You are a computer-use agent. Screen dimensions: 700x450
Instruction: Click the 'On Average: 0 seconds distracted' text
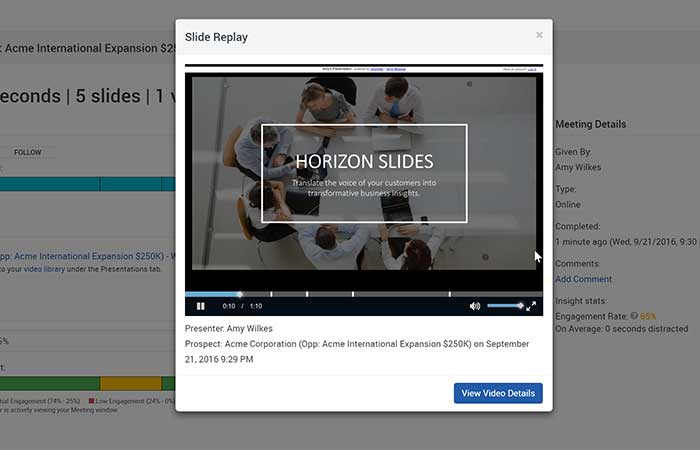(x=621, y=329)
